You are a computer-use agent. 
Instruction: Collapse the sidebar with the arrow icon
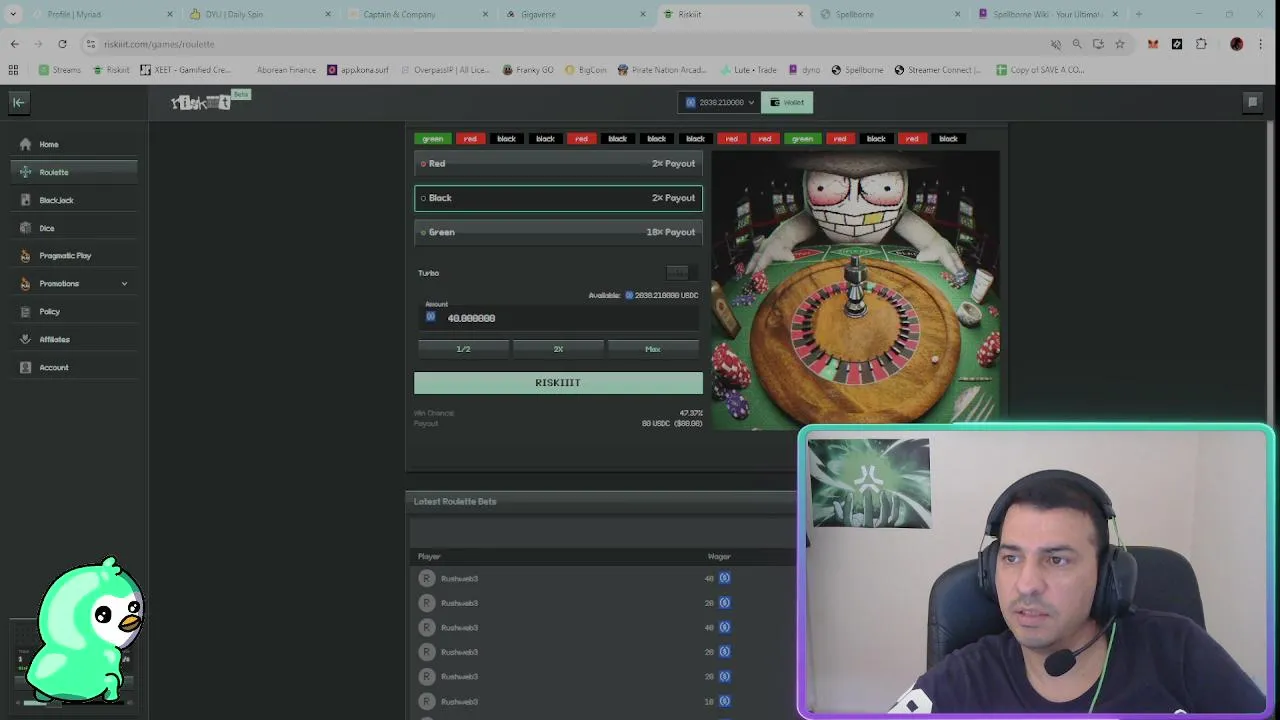pyautogui.click(x=18, y=102)
